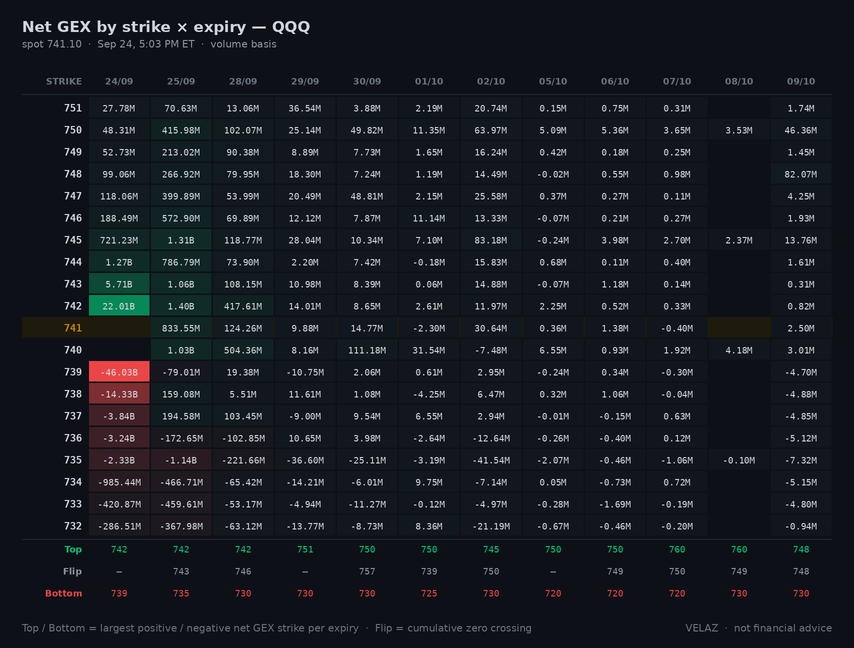
Task: Select the highlighted 741 strike row label
Action: point(72,328)
